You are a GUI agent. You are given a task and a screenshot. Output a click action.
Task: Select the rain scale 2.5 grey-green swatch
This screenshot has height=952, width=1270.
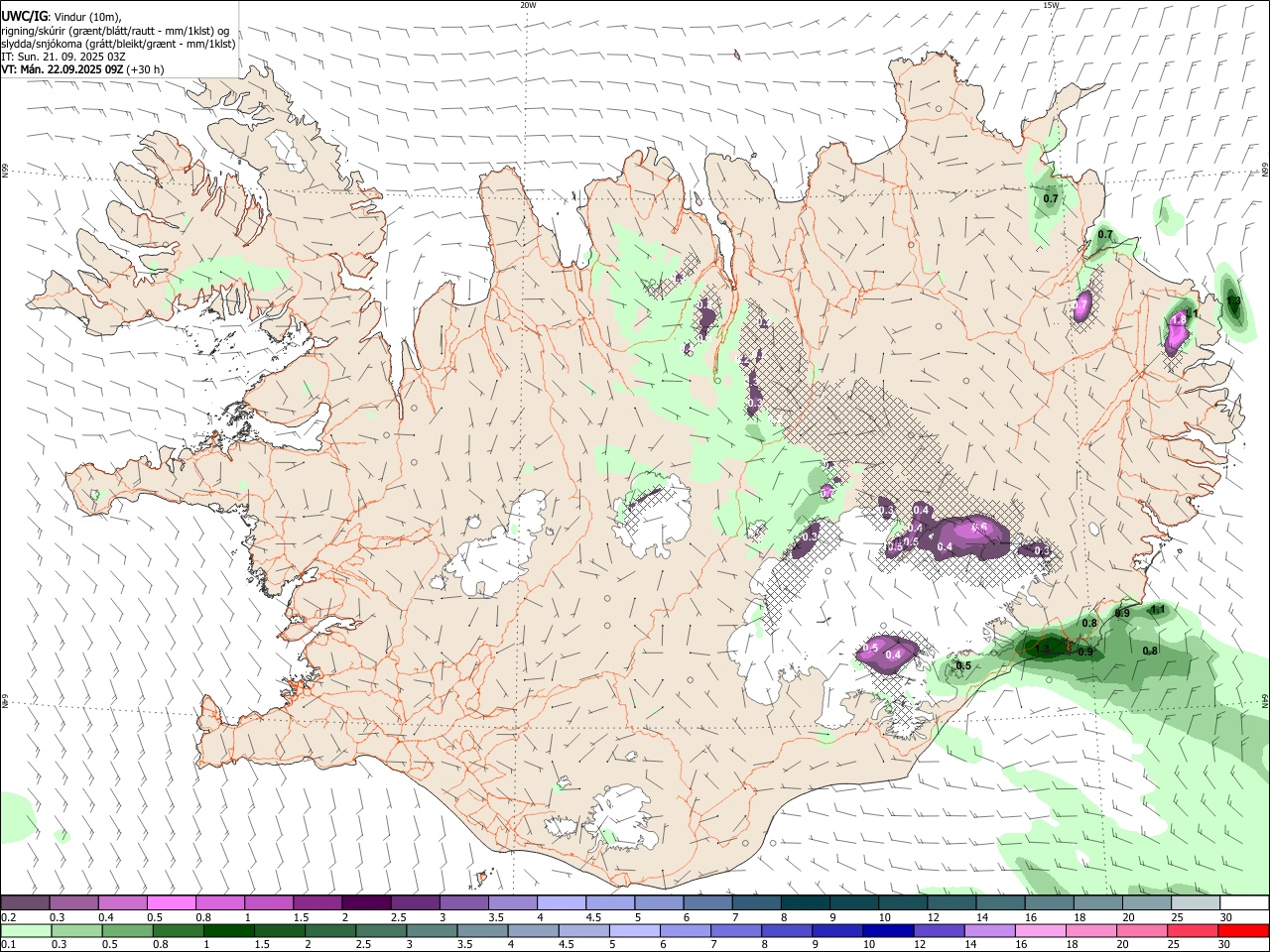click(x=380, y=931)
